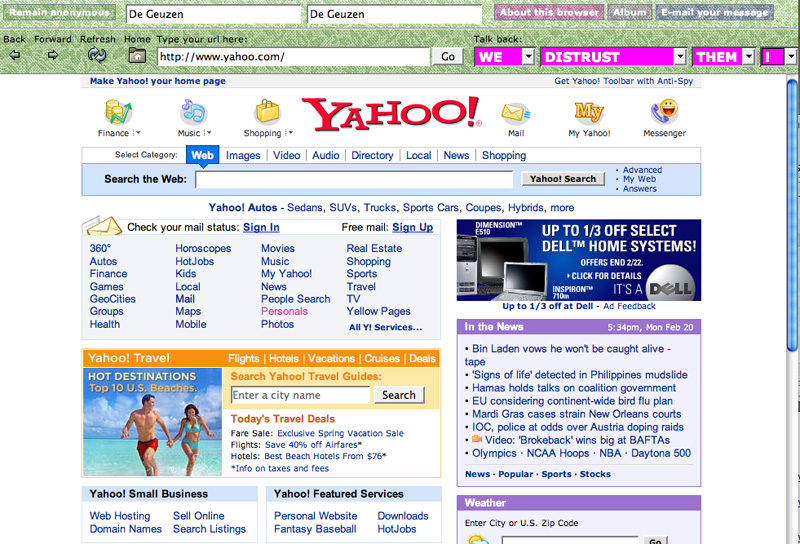The height and width of the screenshot is (544, 800).
Task: Open the WE word dropdown
Action: click(529, 57)
